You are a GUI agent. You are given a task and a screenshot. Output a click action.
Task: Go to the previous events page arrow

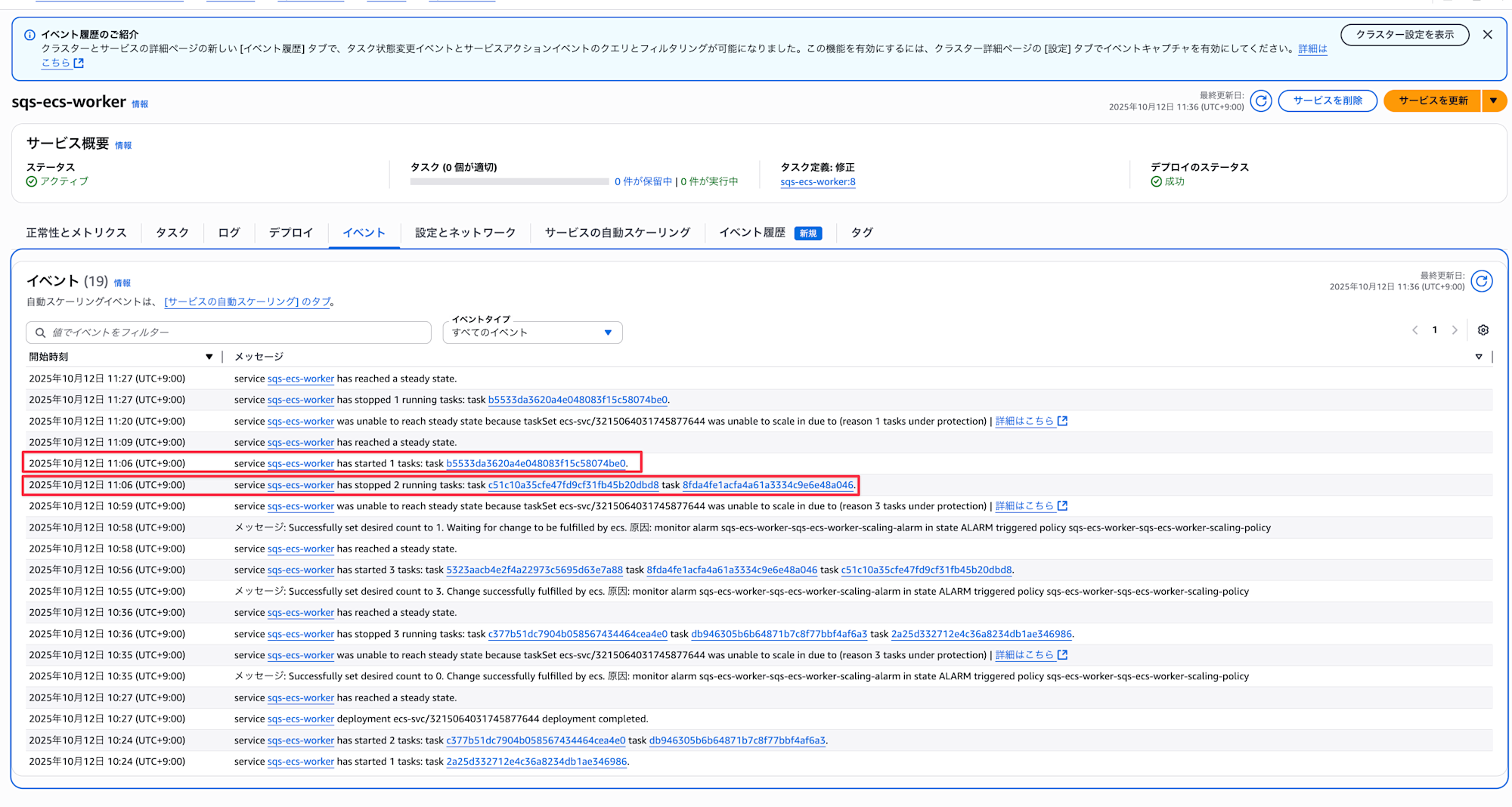[x=1414, y=330]
